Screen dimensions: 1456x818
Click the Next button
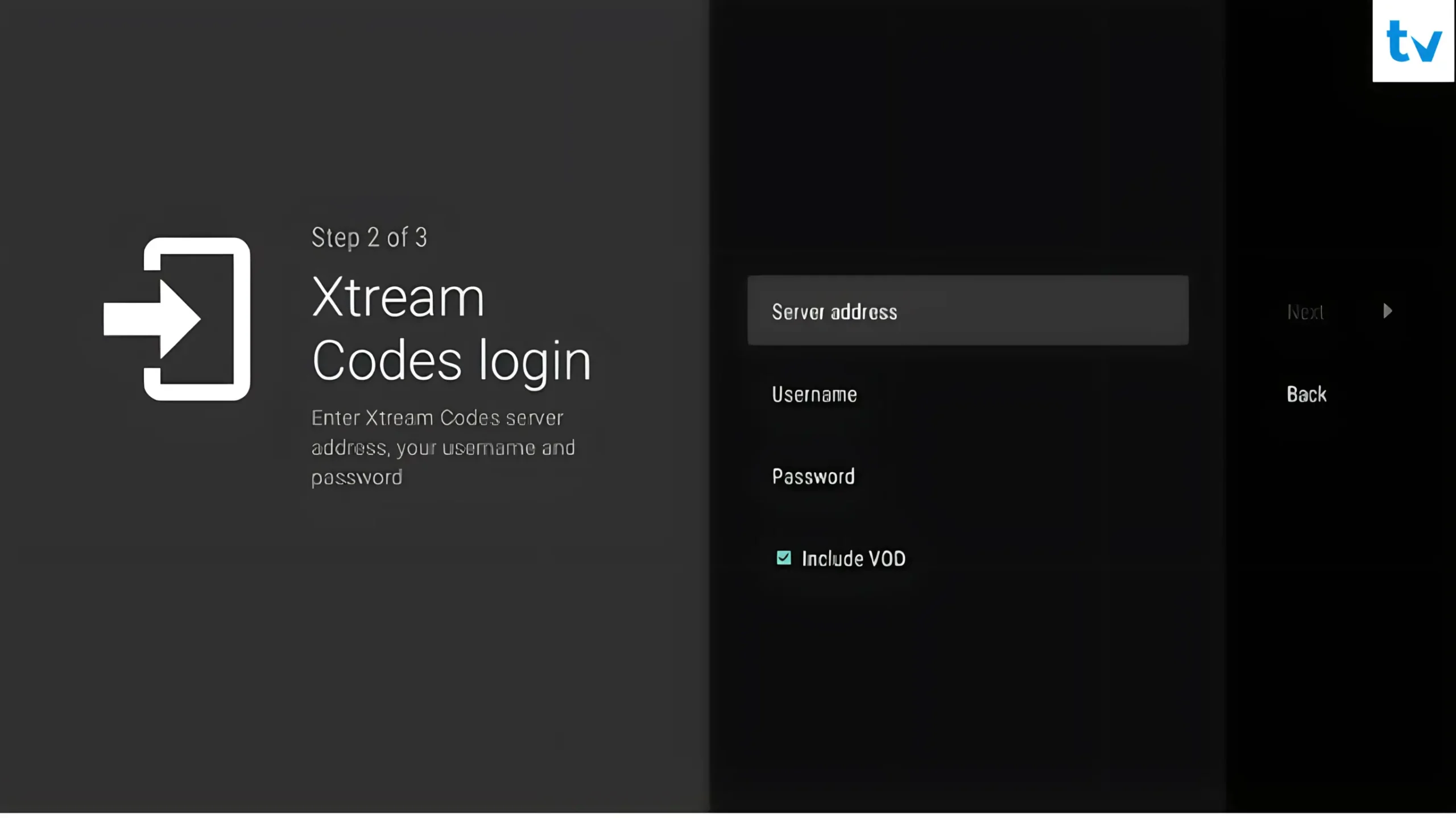[x=1305, y=312]
